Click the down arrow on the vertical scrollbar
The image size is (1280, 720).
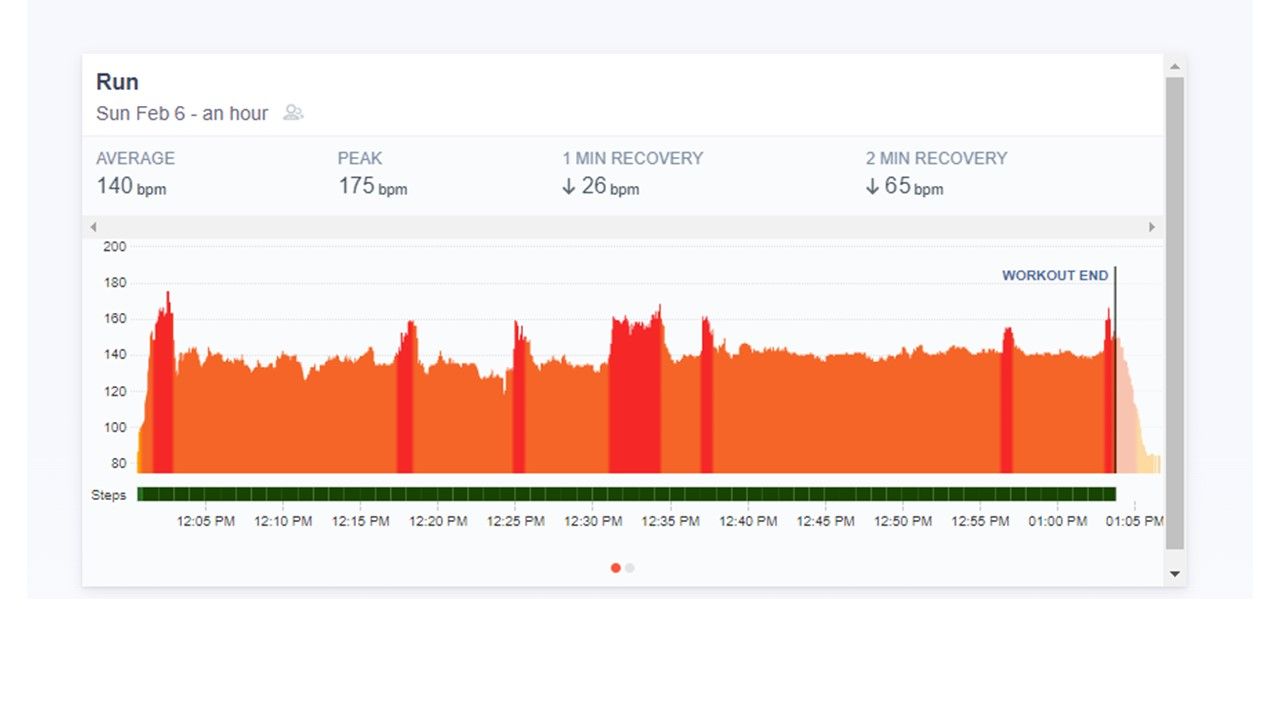tap(1175, 574)
